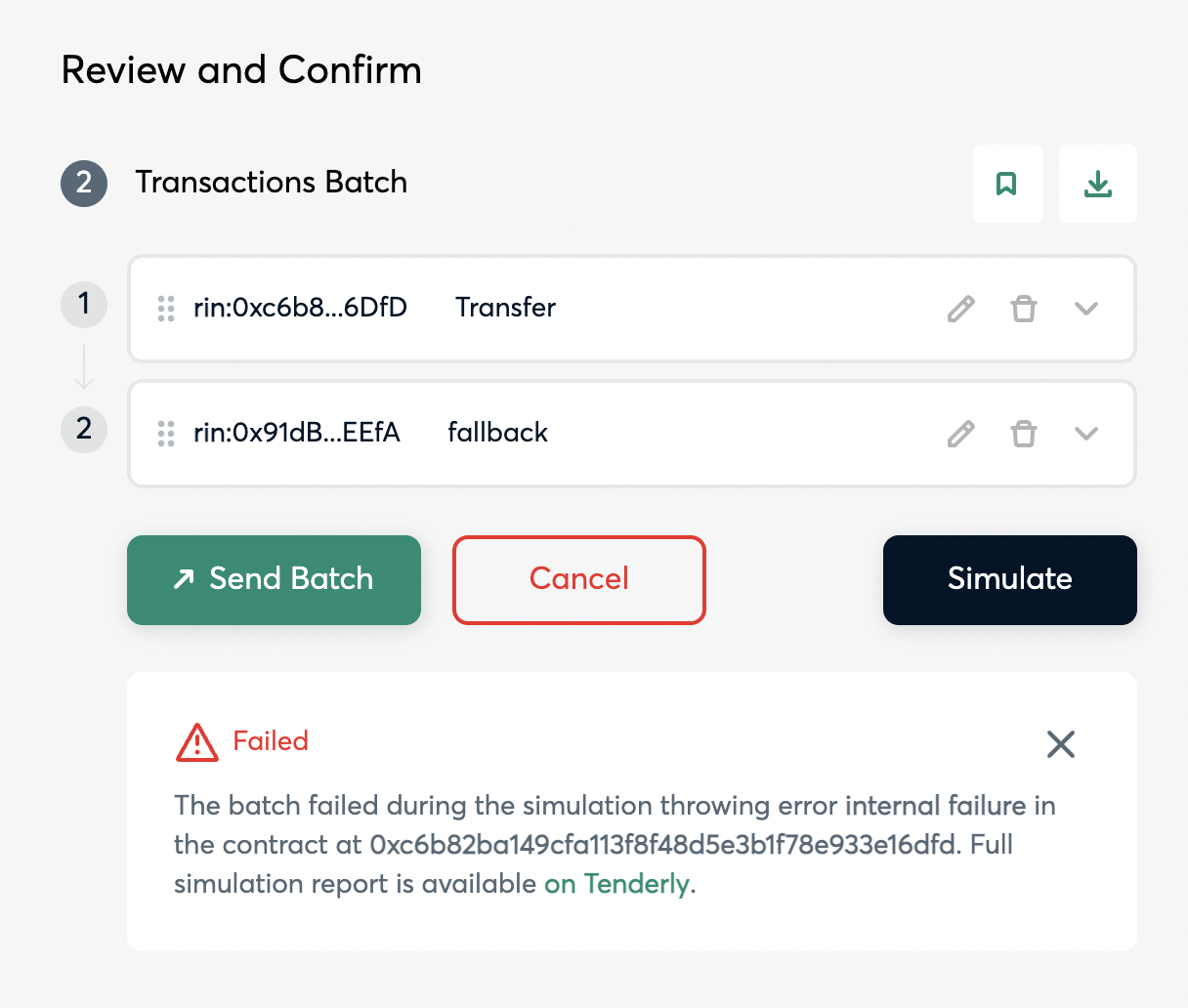The image size is (1188, 1008).
Task: Cancel the batch review
Action: pyautogui.click(x=578, y=579)
